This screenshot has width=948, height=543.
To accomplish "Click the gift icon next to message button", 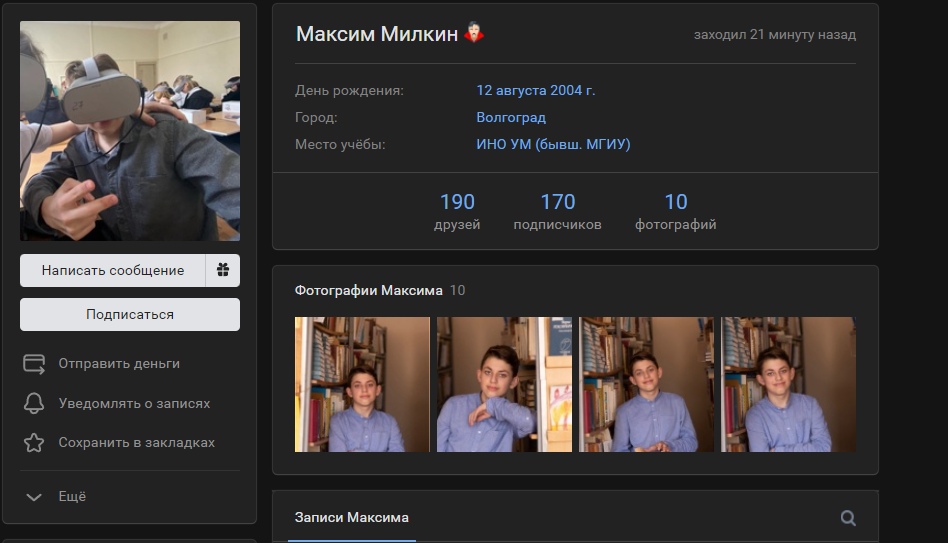I will click(222, 270).
